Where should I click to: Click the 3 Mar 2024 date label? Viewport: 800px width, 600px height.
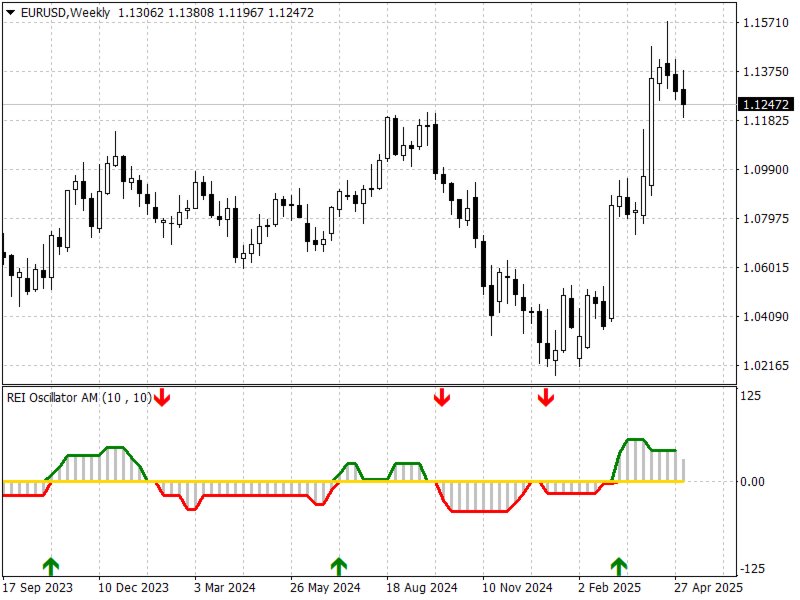point(224,588)
